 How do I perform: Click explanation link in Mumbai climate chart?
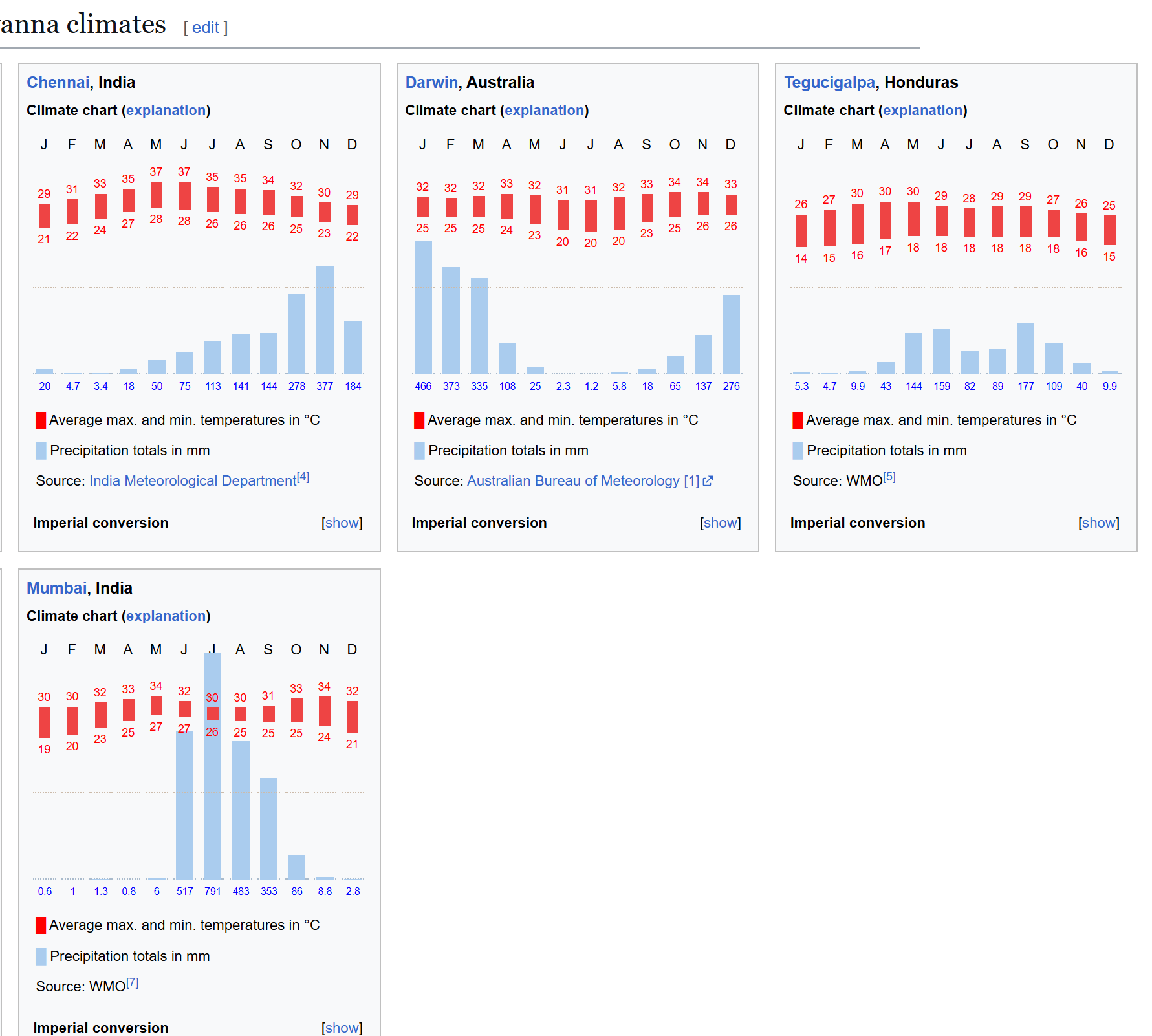pos(166,616)
